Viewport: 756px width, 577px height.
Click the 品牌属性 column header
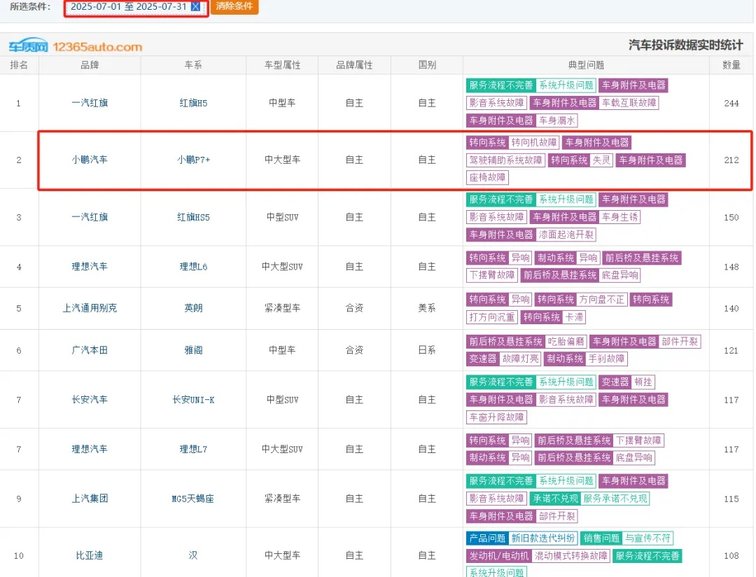click(354, 65)
